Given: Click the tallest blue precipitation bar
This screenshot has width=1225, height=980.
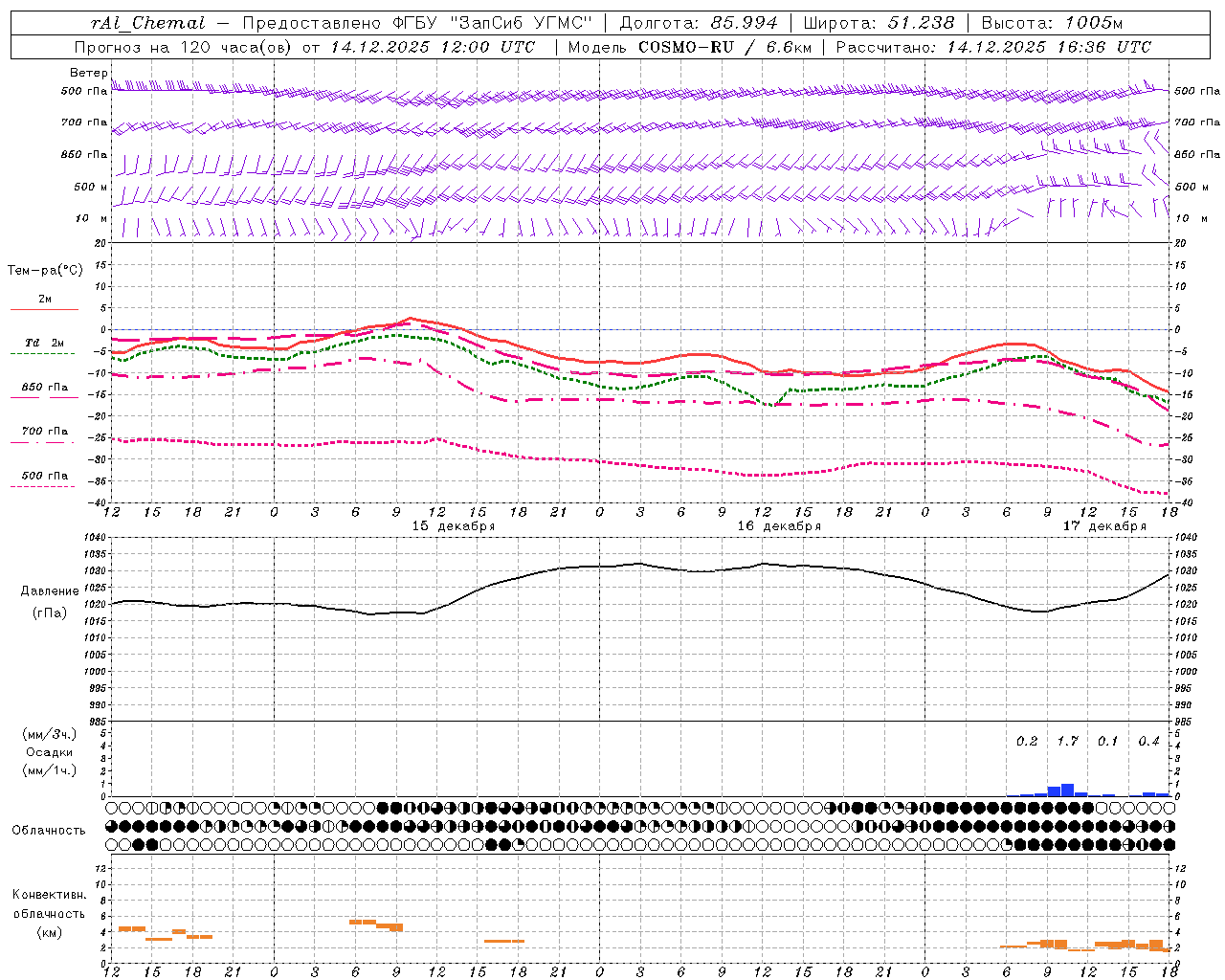Looking at the screenshot, I should [x=1067, y=791].
